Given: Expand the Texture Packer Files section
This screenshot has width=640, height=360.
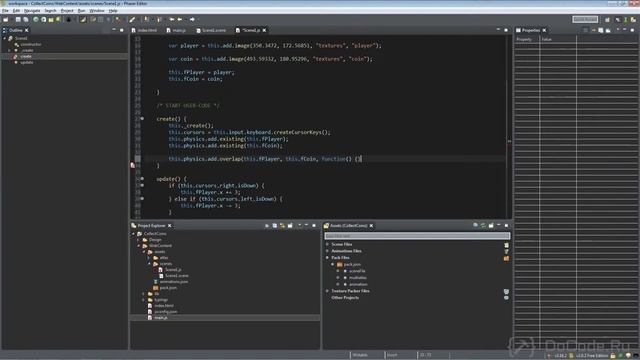Looking at the screenshot, I should pyautogui.click(x=327, y=291).
